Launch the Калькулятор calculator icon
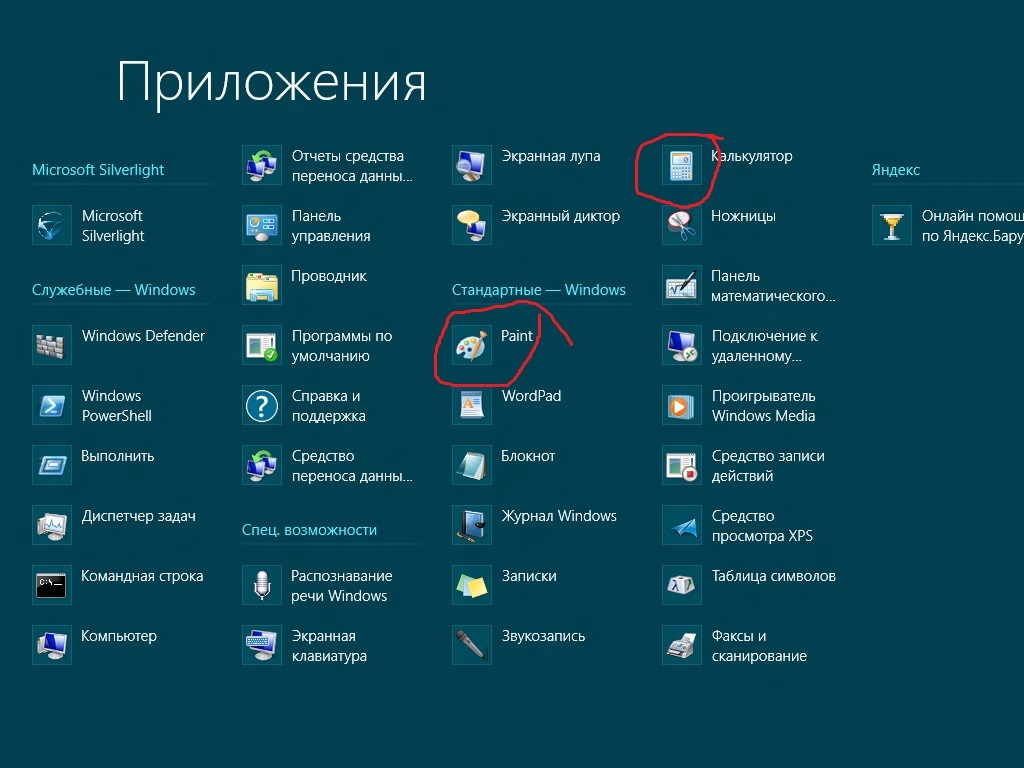This screenshot has width=1024, height=768. 682,165
